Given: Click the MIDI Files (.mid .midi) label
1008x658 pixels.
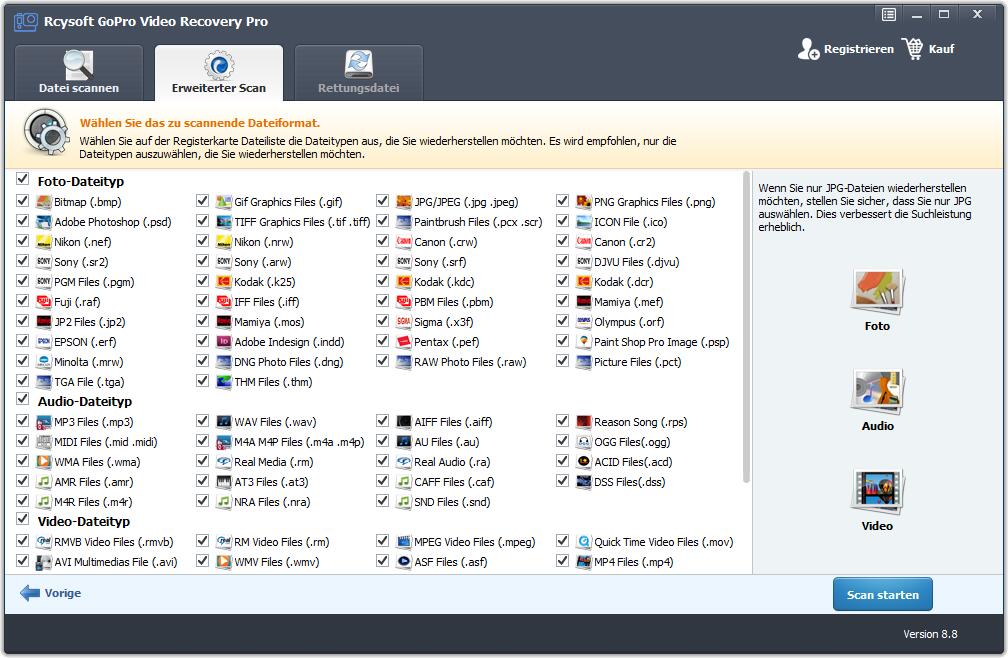Looking at the screenshot, I should coord(105,441).
